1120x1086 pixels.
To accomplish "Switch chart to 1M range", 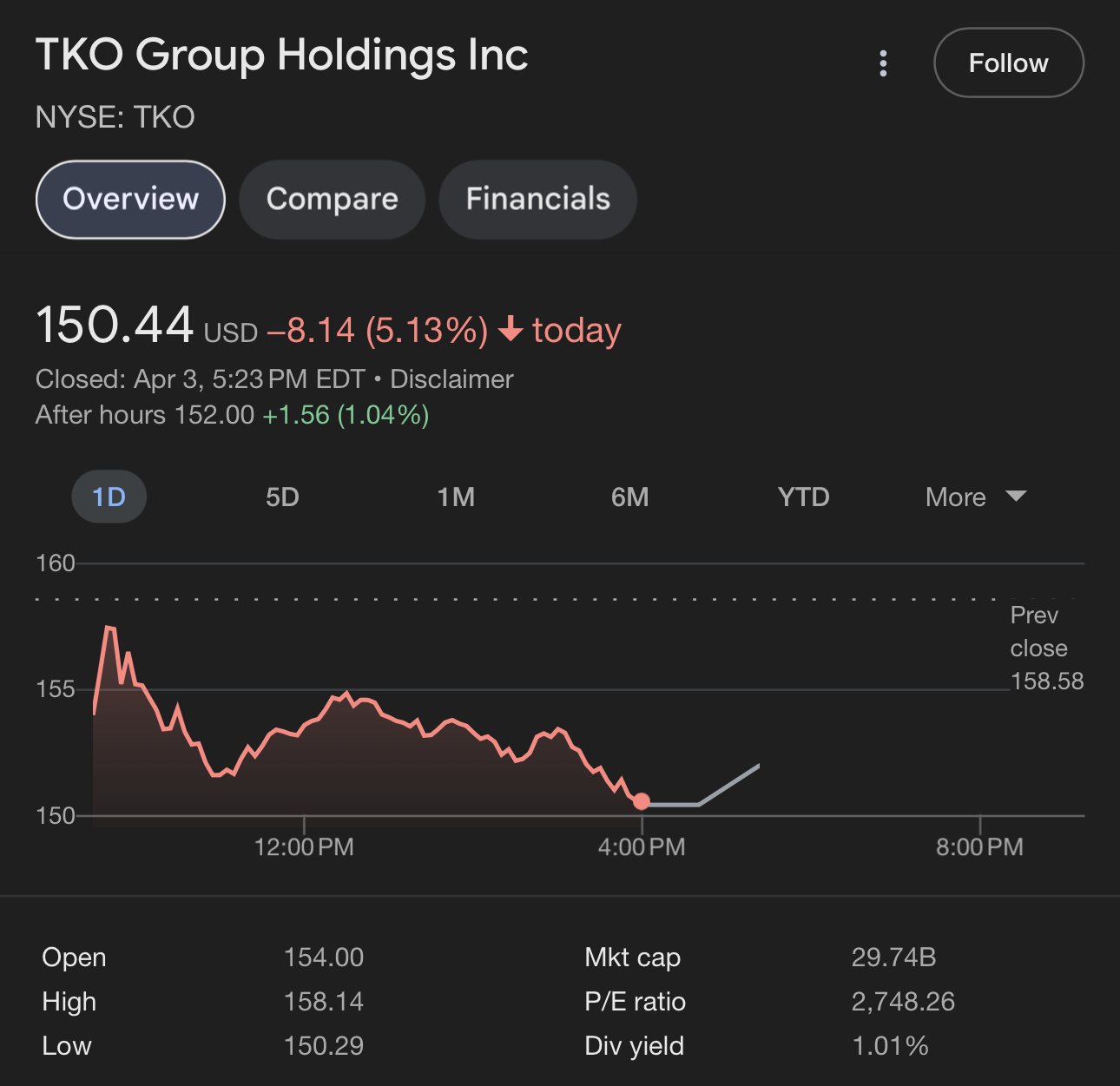I will coord(456,497).
